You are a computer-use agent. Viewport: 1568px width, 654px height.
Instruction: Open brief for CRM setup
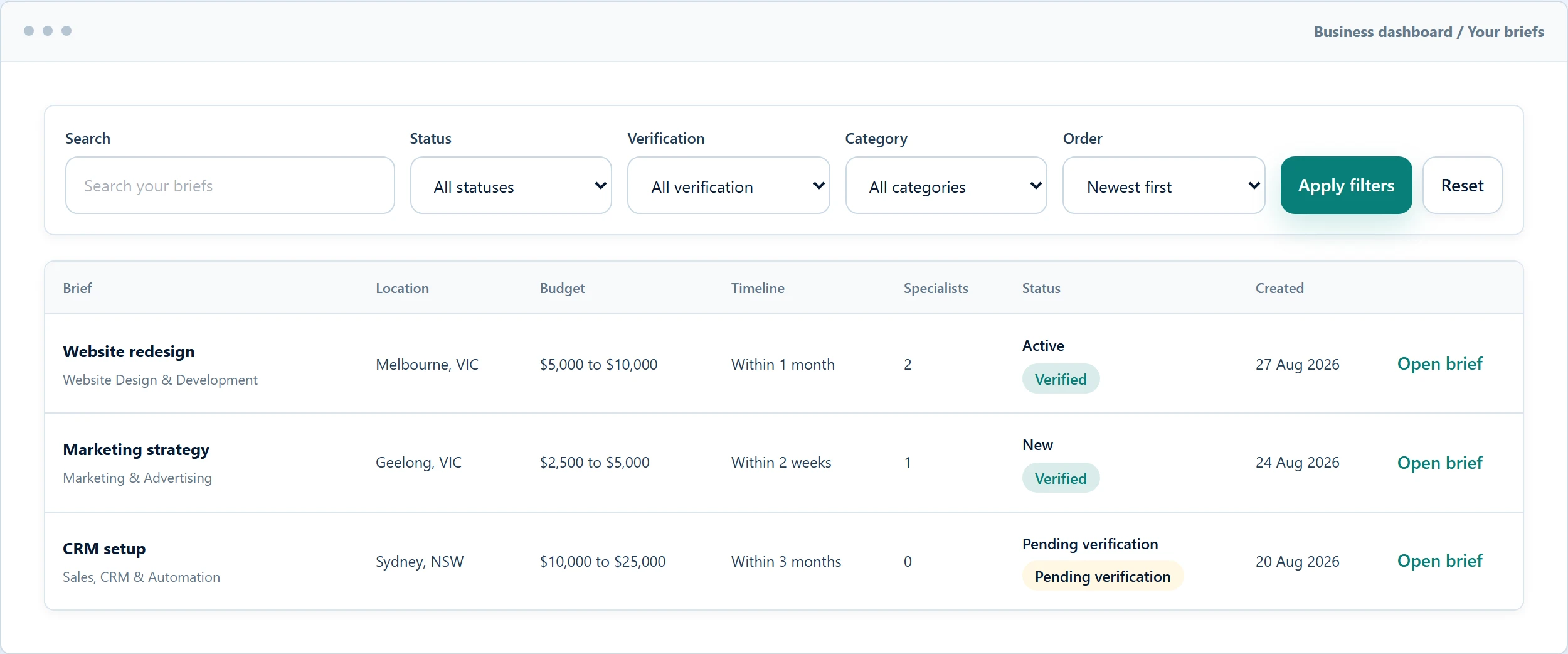click(1439, 560)
